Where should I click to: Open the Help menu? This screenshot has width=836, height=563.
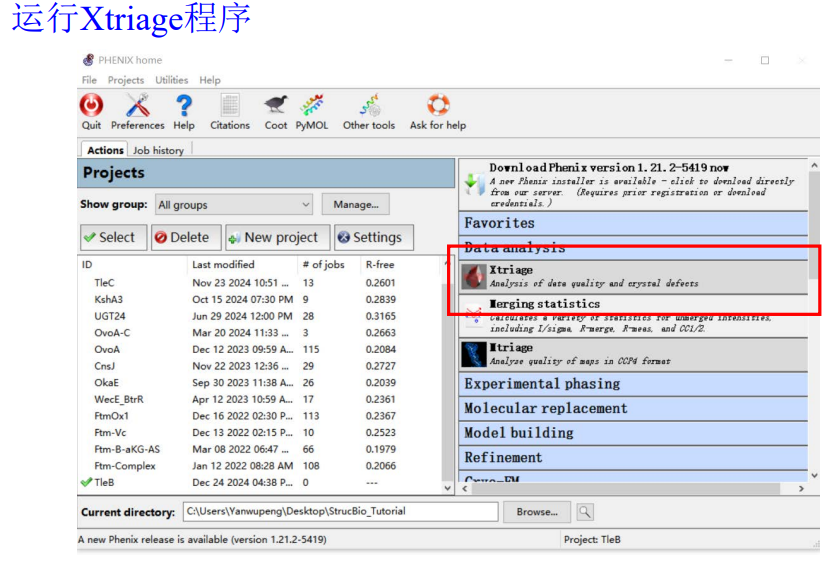coord(210,80)
